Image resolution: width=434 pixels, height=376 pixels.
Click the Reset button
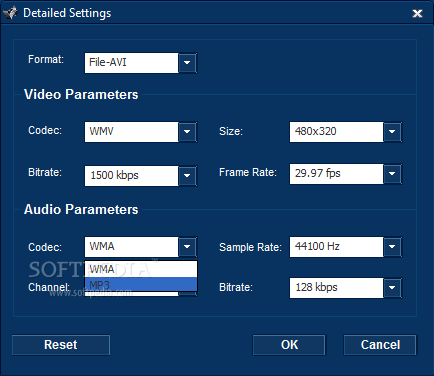61,345
